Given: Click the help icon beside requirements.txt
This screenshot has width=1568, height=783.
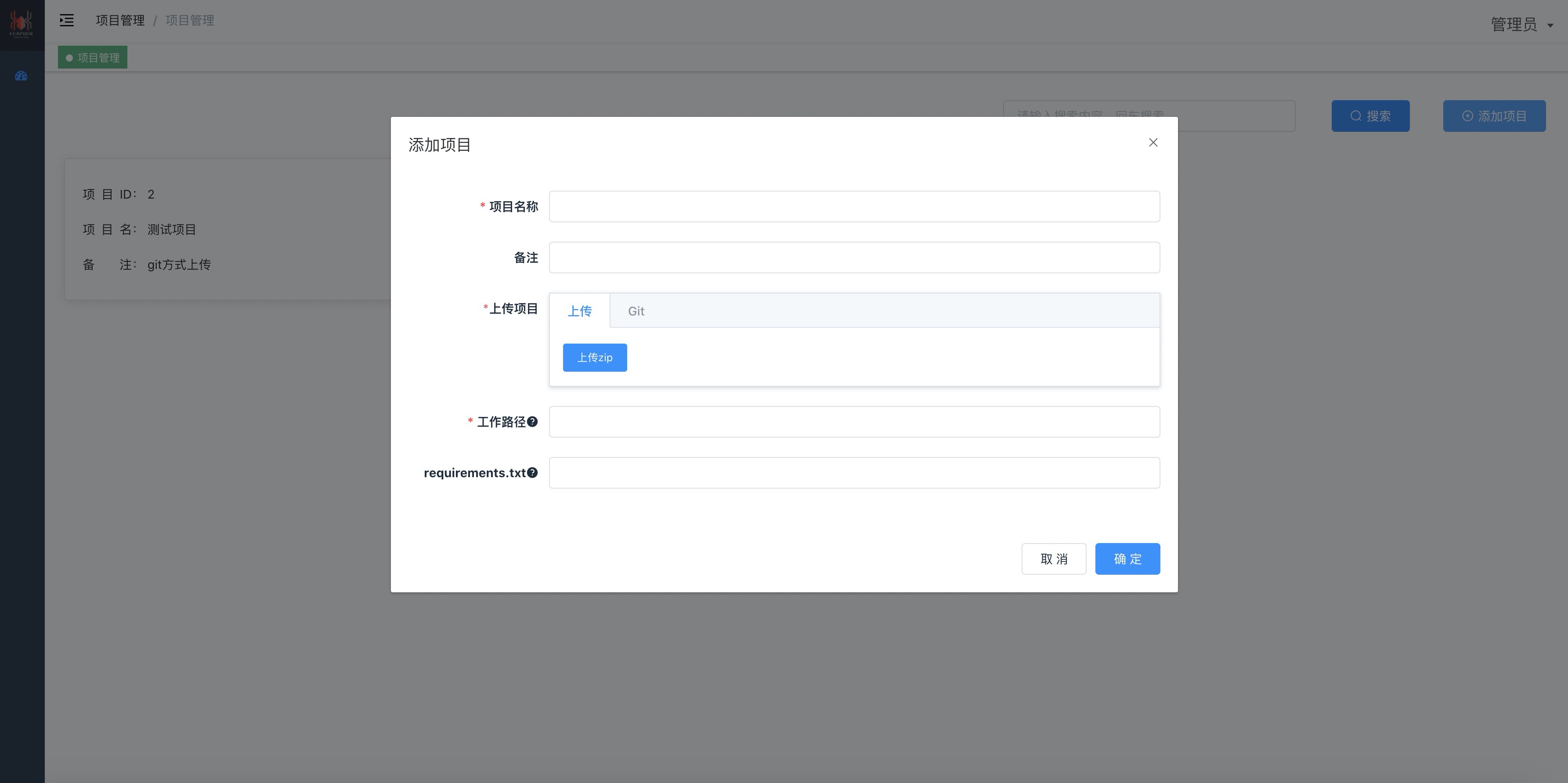Looking at the screenshot, I should 533,473.
